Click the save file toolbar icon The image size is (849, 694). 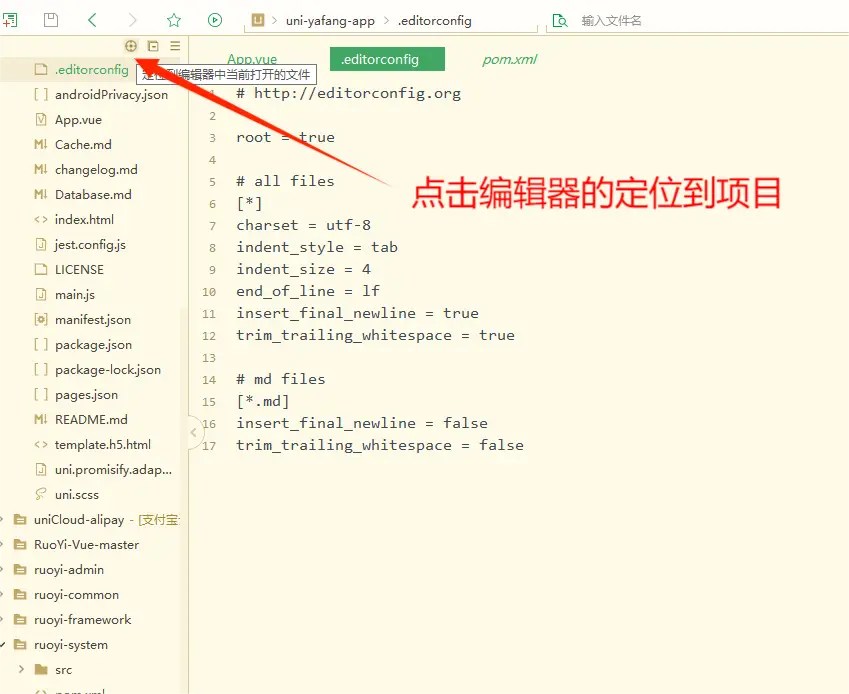point(51,20)
